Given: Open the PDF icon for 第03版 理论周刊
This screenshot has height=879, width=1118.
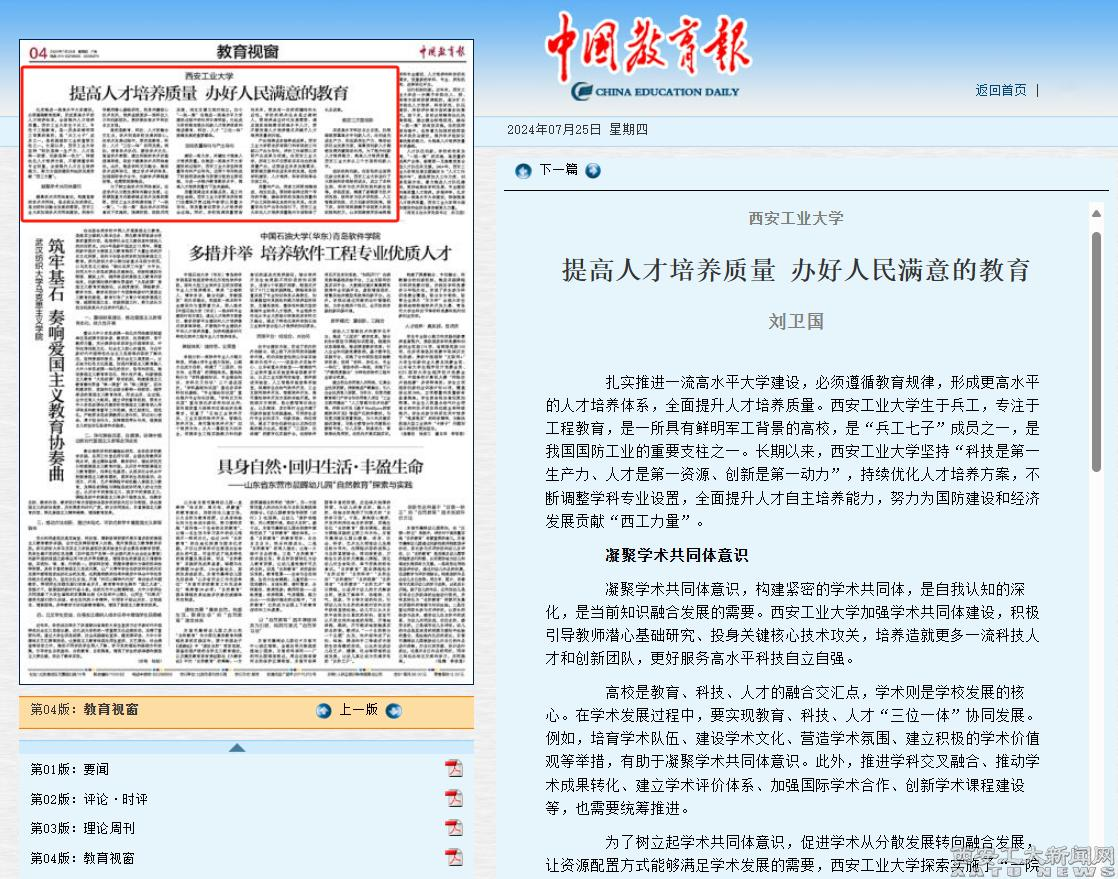Looking at the screenshot, I should [x=454, y=828].
